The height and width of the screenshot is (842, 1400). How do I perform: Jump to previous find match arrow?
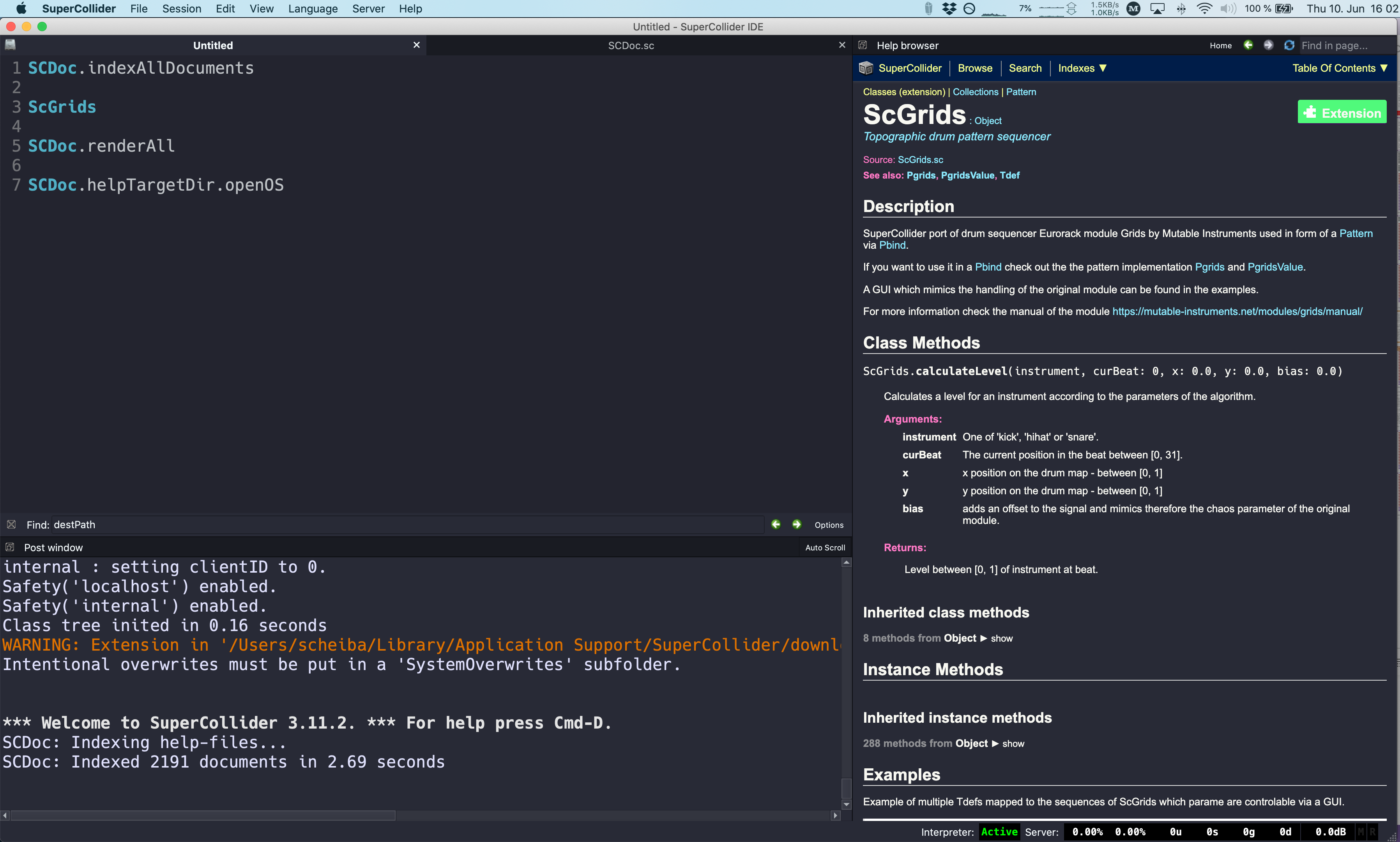coord(776,524)
